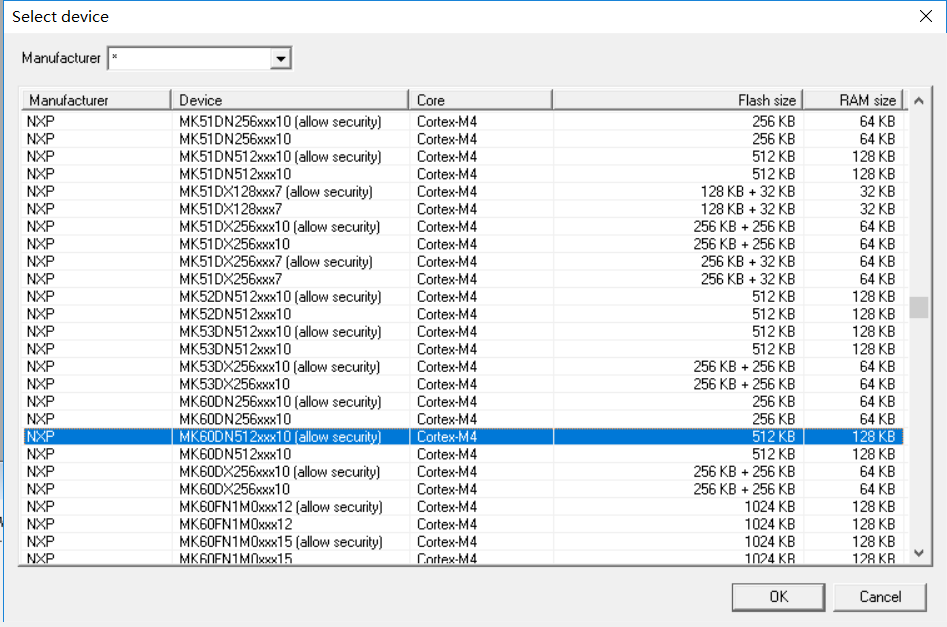Click the scrollbar down arrow
Screen dimensions: 947x627
(919, 553)
